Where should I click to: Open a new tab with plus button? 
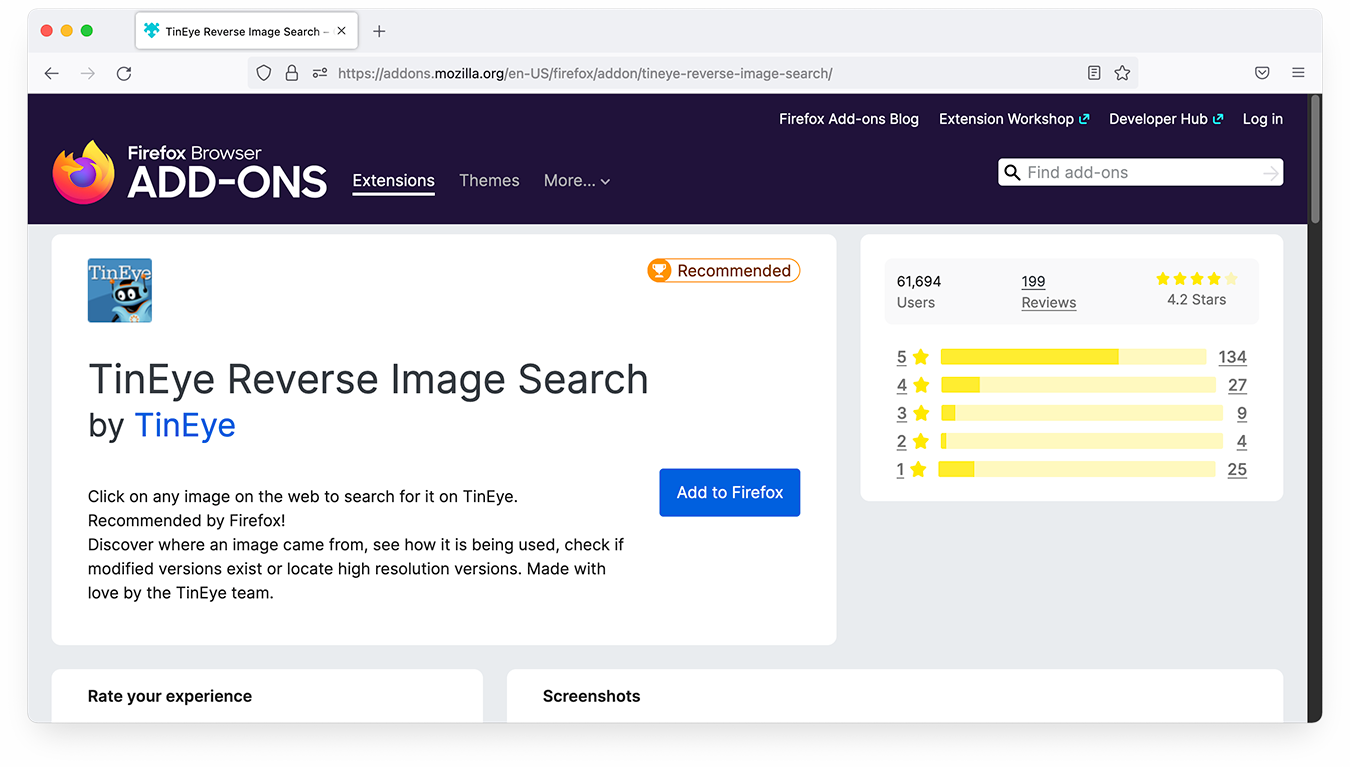point(379,31)
